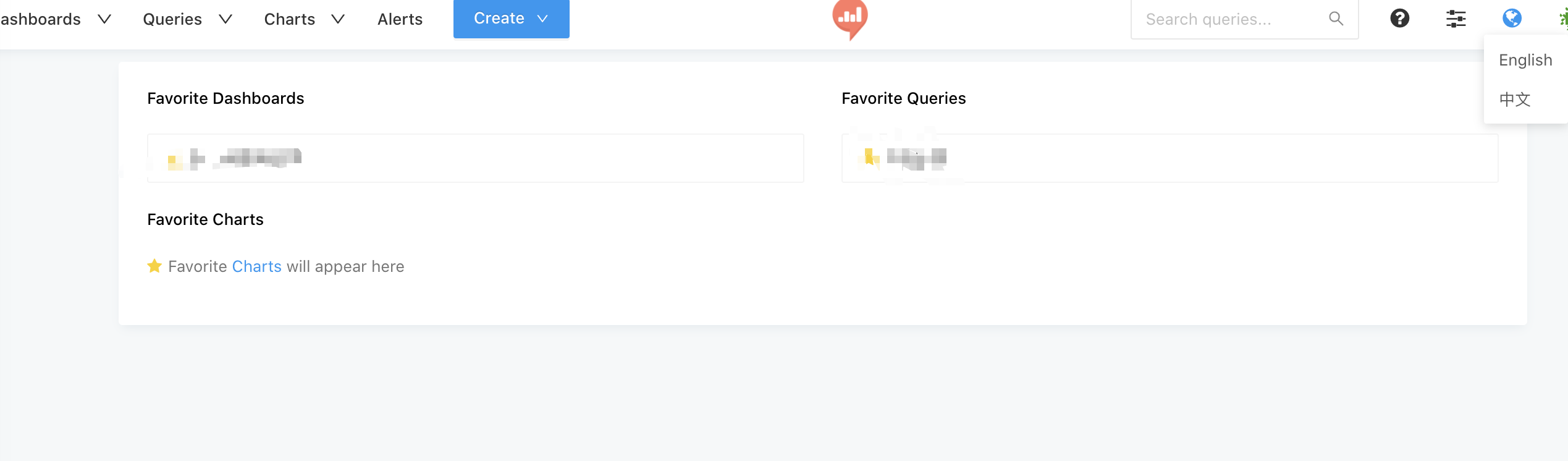This screenshot has width=1568, height=461.
Task: Click the yellow star beside Favorite Charts text
Action: click(154, 266)
